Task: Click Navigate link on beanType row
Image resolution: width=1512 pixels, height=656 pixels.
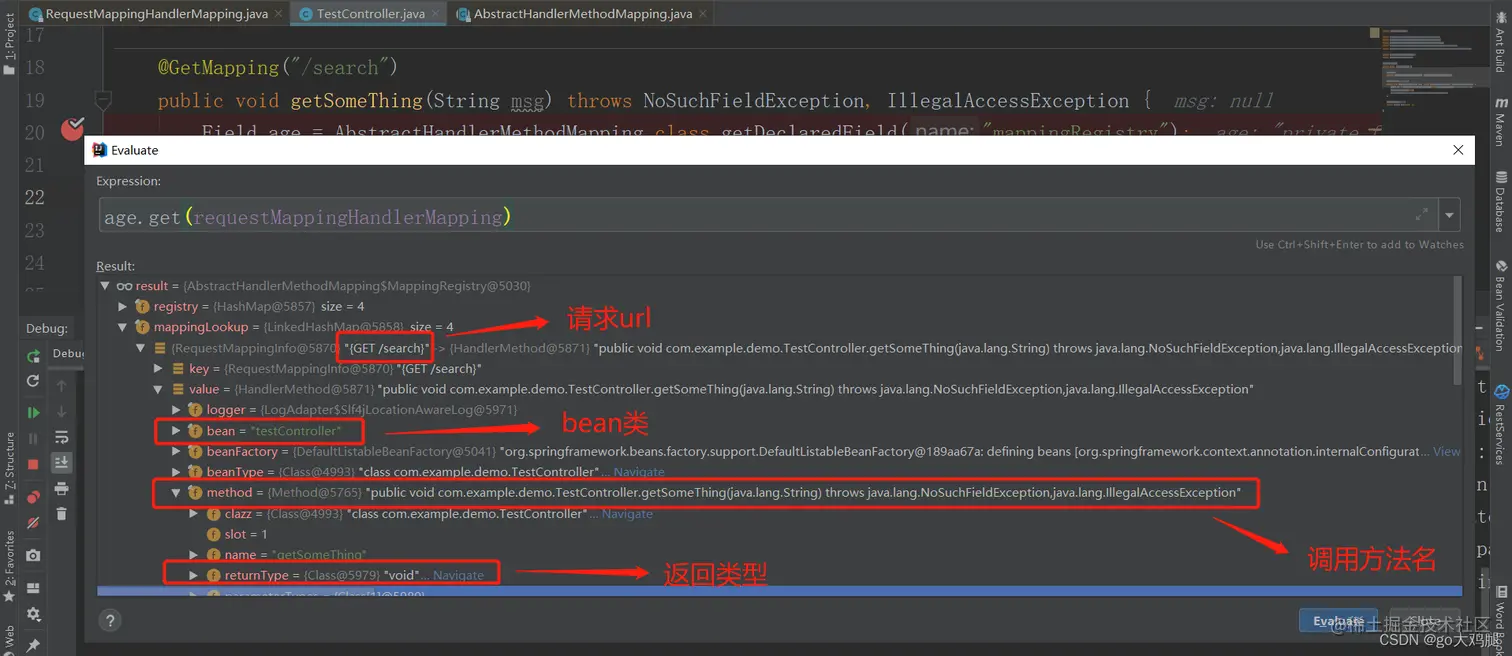Action: coord(638,472)
